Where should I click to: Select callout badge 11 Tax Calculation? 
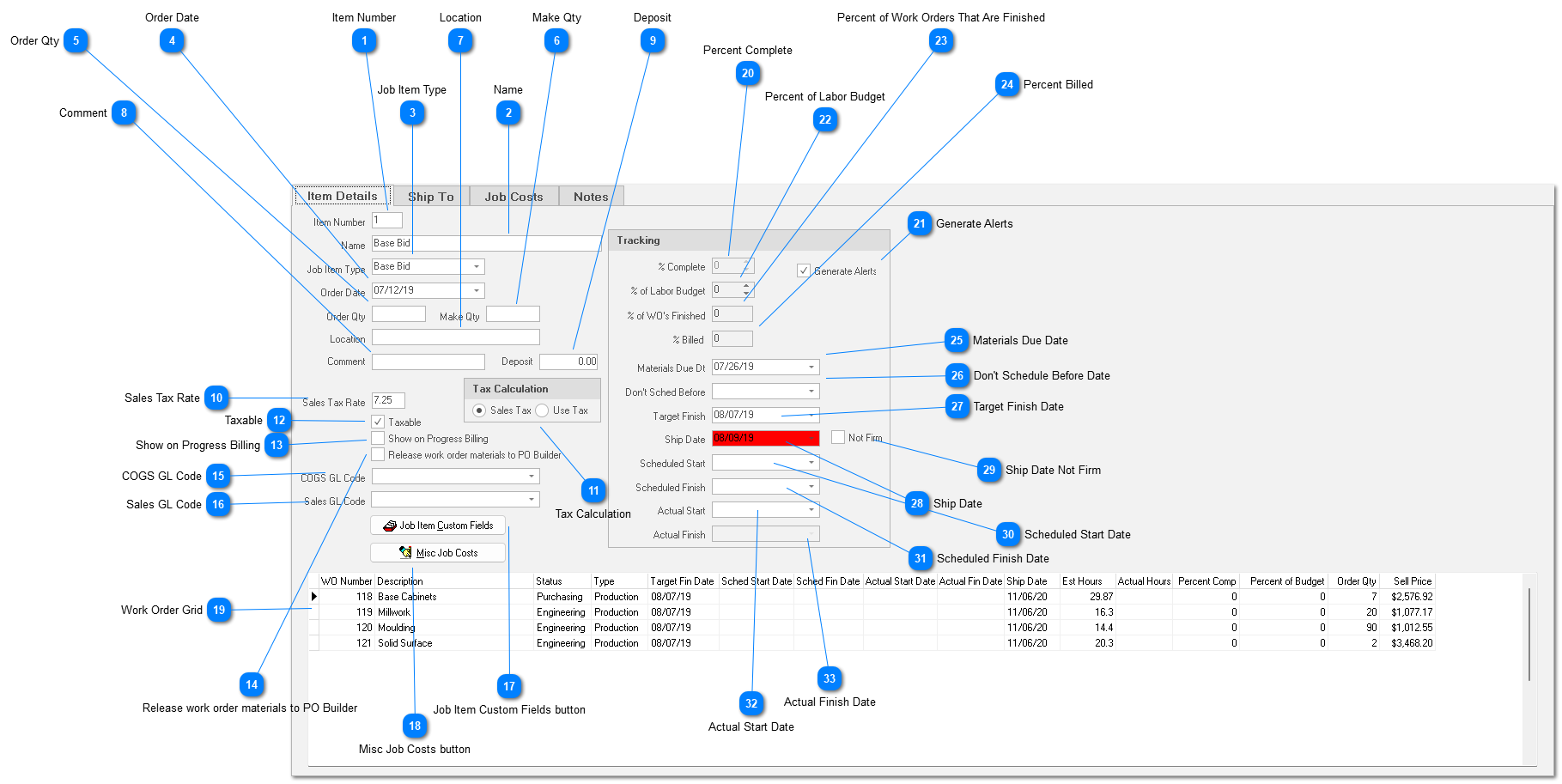pyautogui.click(x=593, y=491)
